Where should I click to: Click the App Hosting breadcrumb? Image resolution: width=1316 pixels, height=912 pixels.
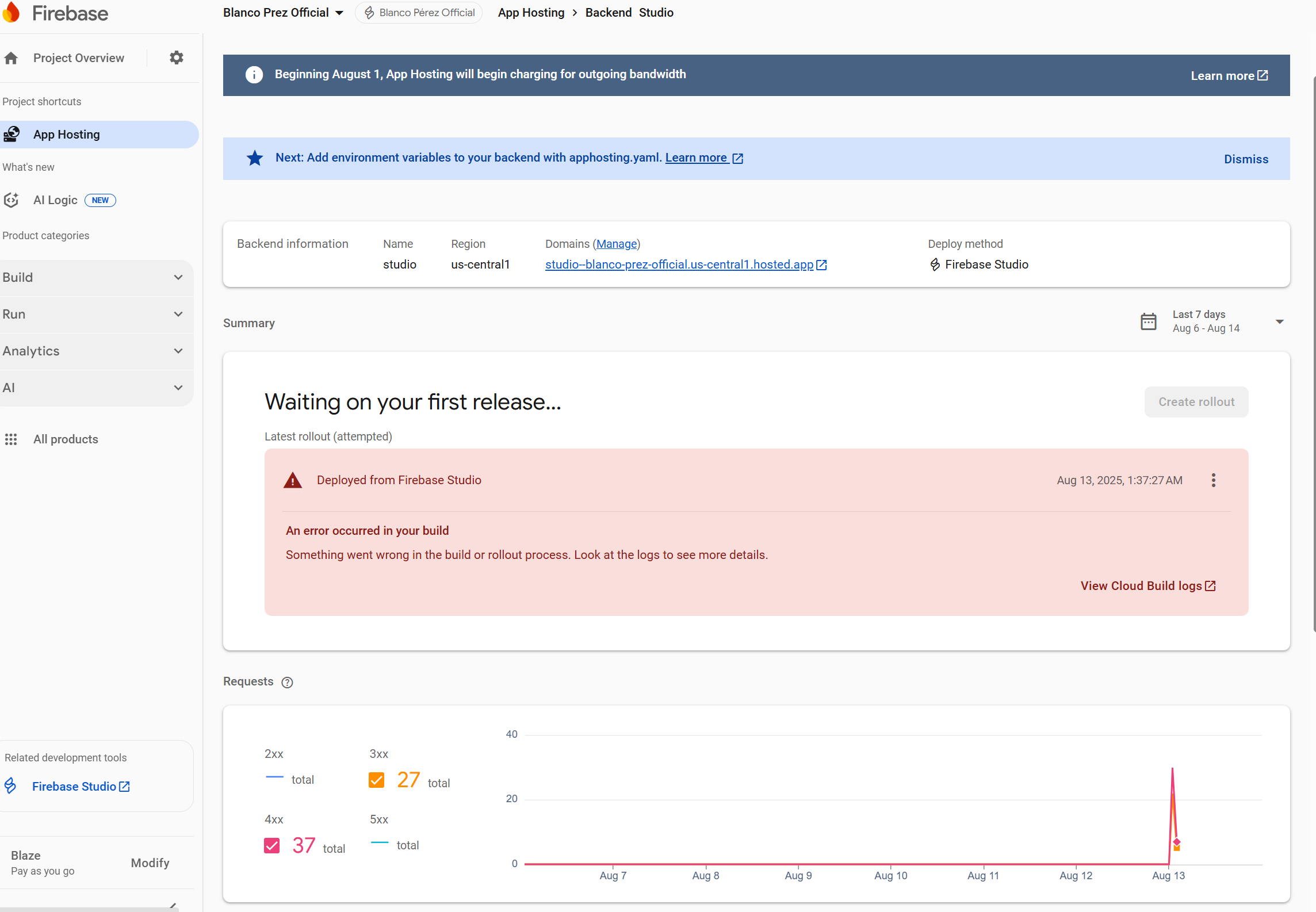tap(531, 13)
